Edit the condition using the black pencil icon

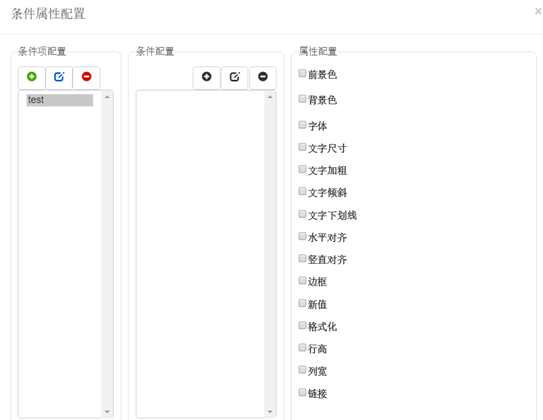(235, 77)
